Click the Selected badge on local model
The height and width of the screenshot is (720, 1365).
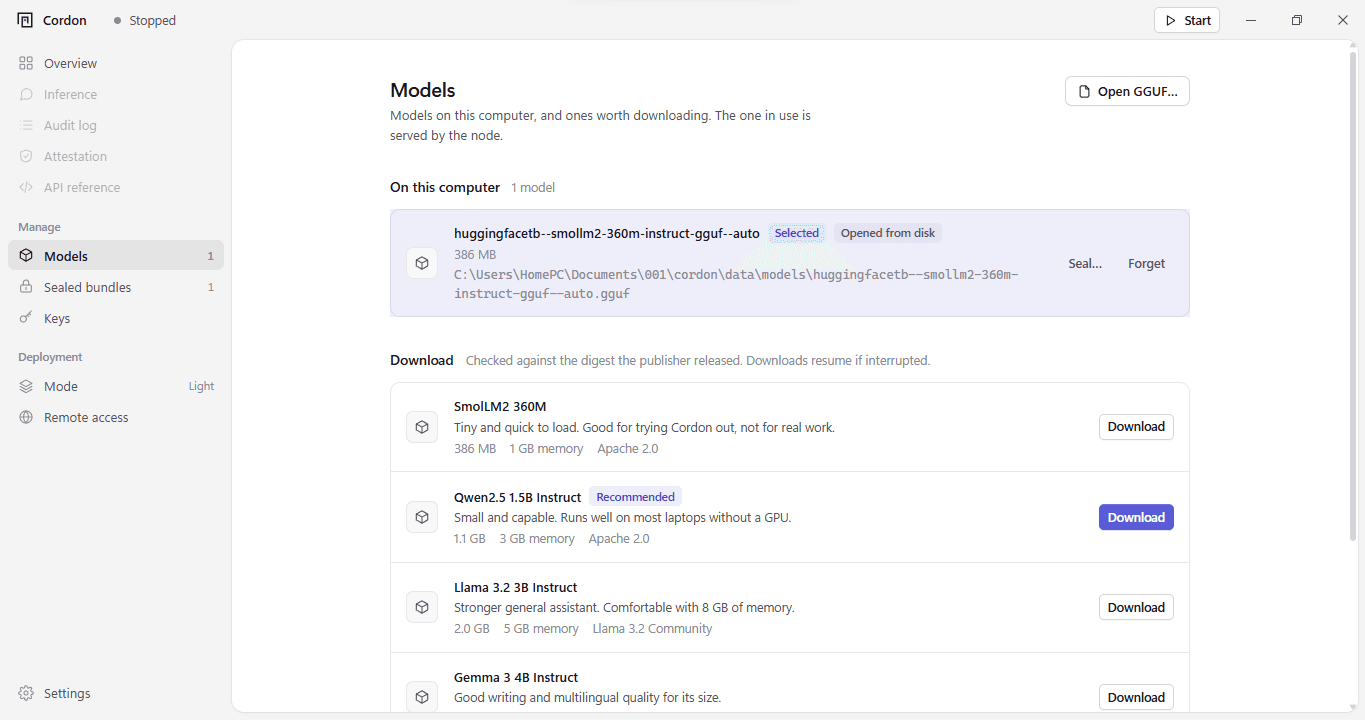pos(797,233)
